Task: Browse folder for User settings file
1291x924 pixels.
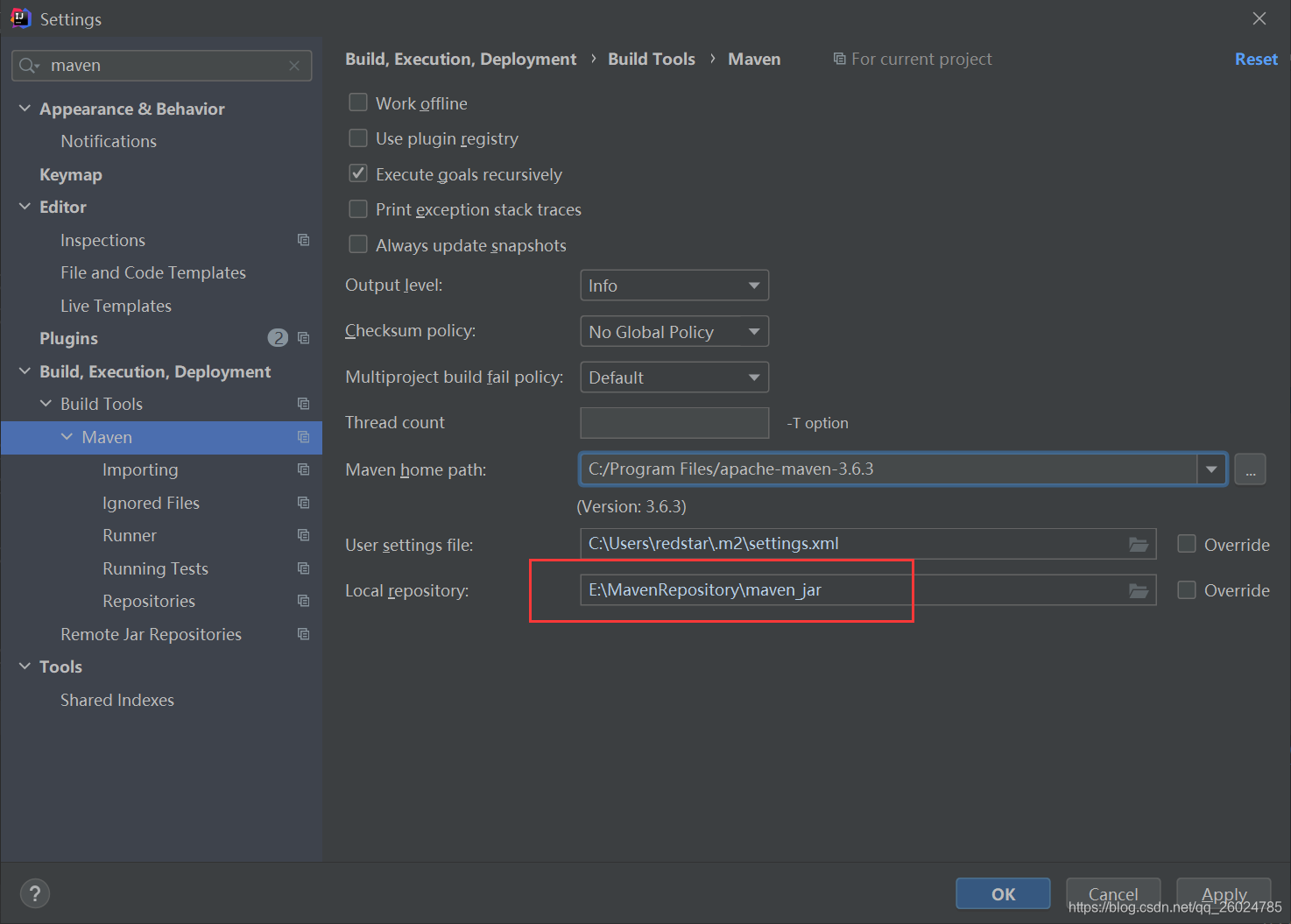Action: point(1139,544)
